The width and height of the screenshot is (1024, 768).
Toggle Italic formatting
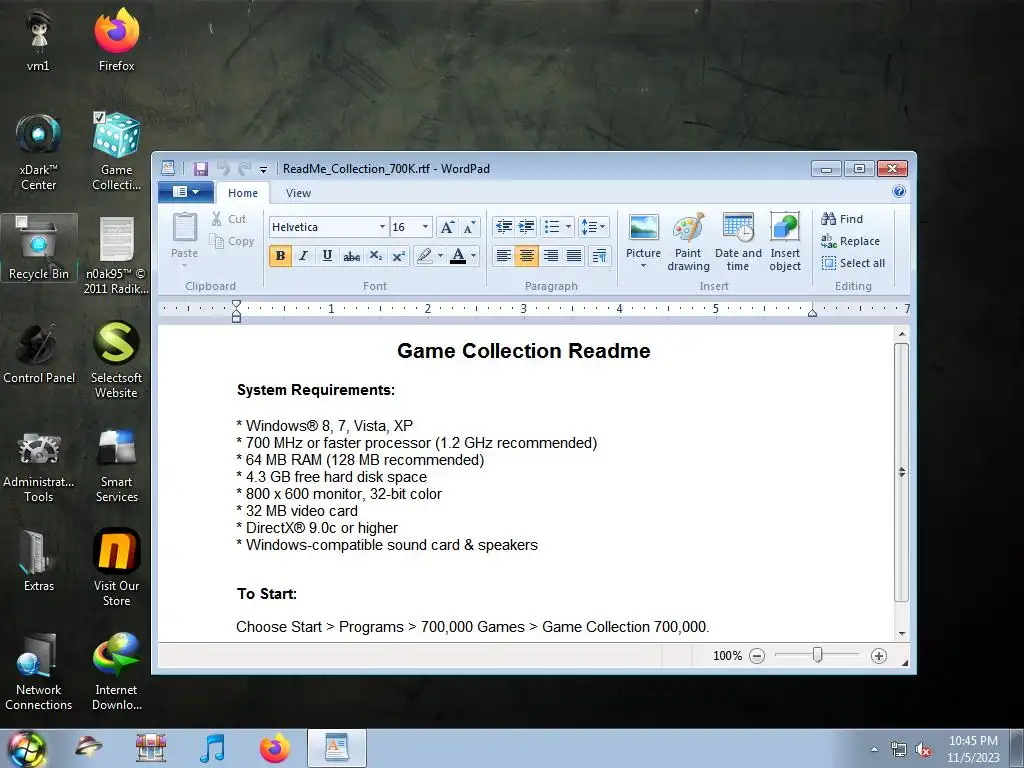click(303, 255)
